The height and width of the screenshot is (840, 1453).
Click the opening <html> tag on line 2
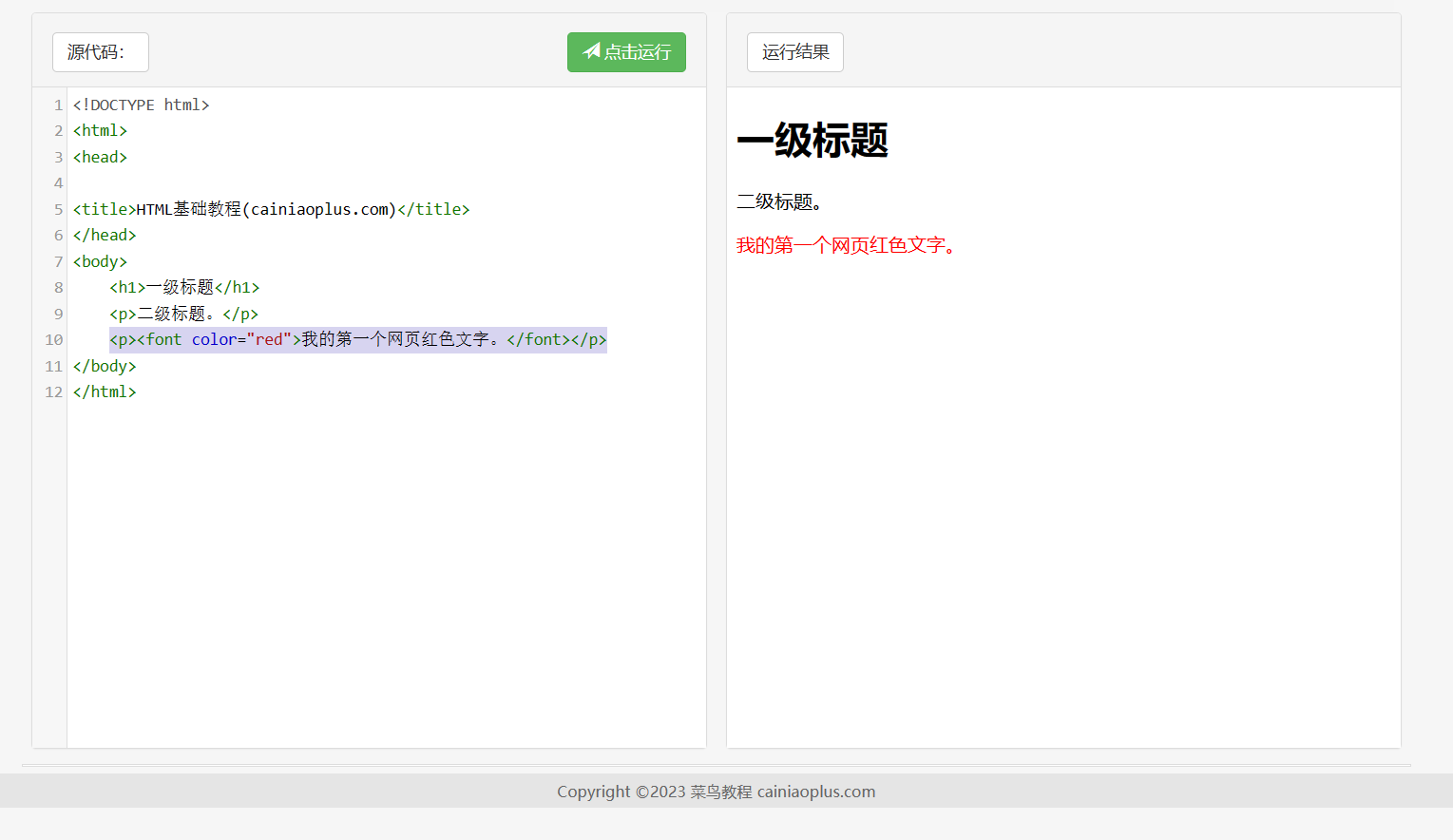point(100,130)
